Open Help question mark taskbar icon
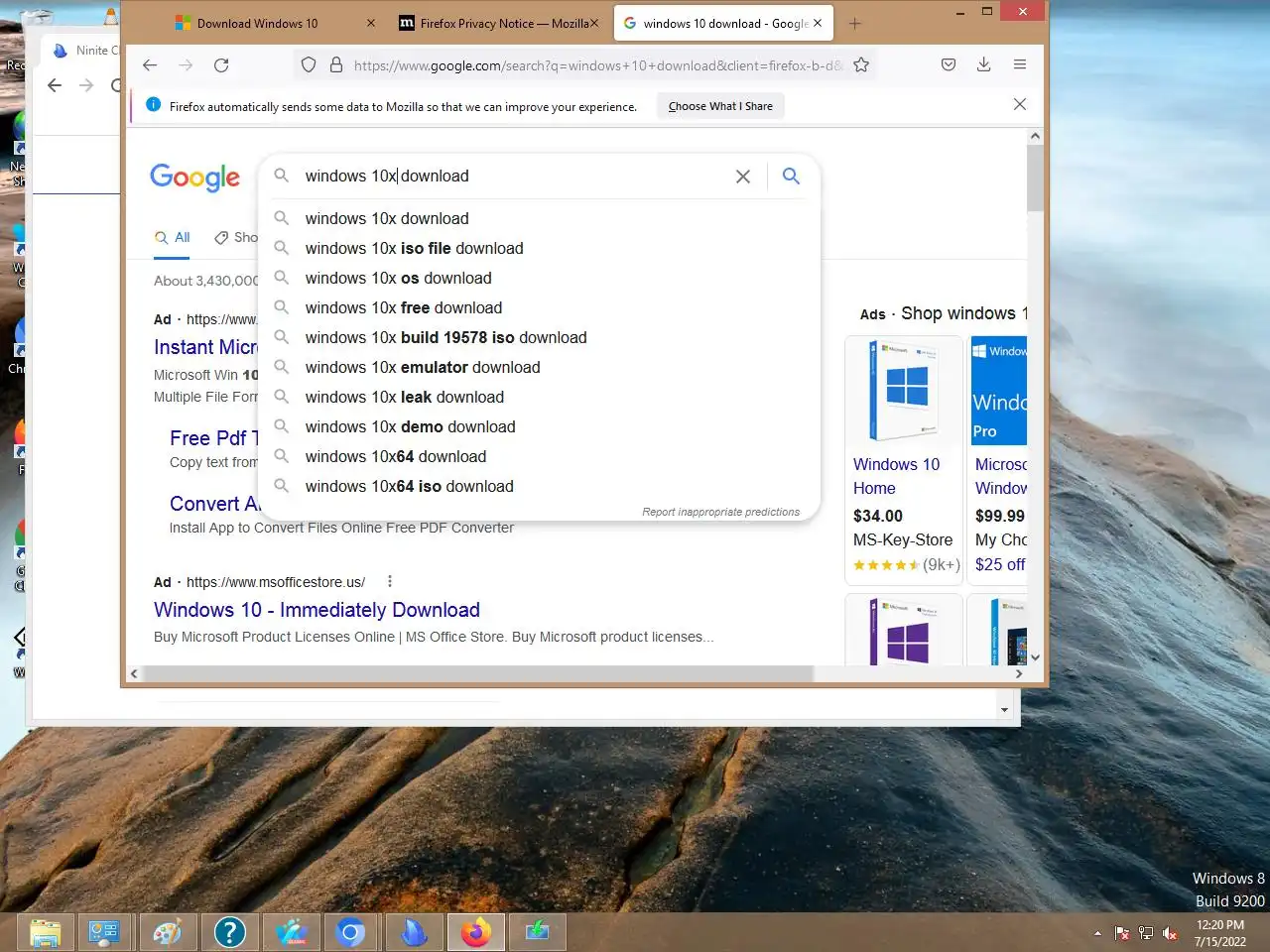 229,932
